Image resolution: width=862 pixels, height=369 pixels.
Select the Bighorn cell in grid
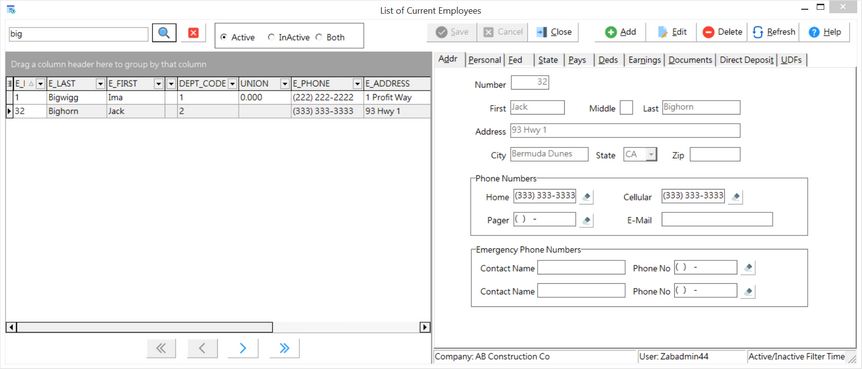click(x=76, y=111)
